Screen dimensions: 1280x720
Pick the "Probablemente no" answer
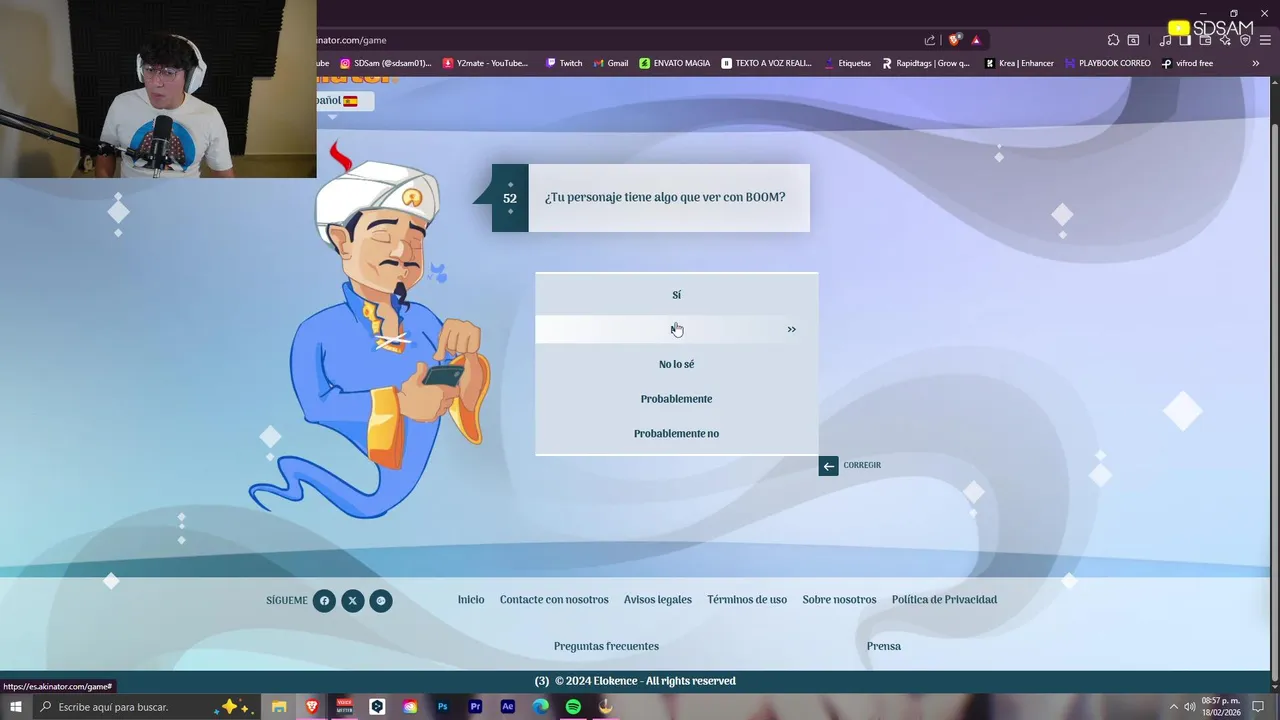click(x=676, y=434)
